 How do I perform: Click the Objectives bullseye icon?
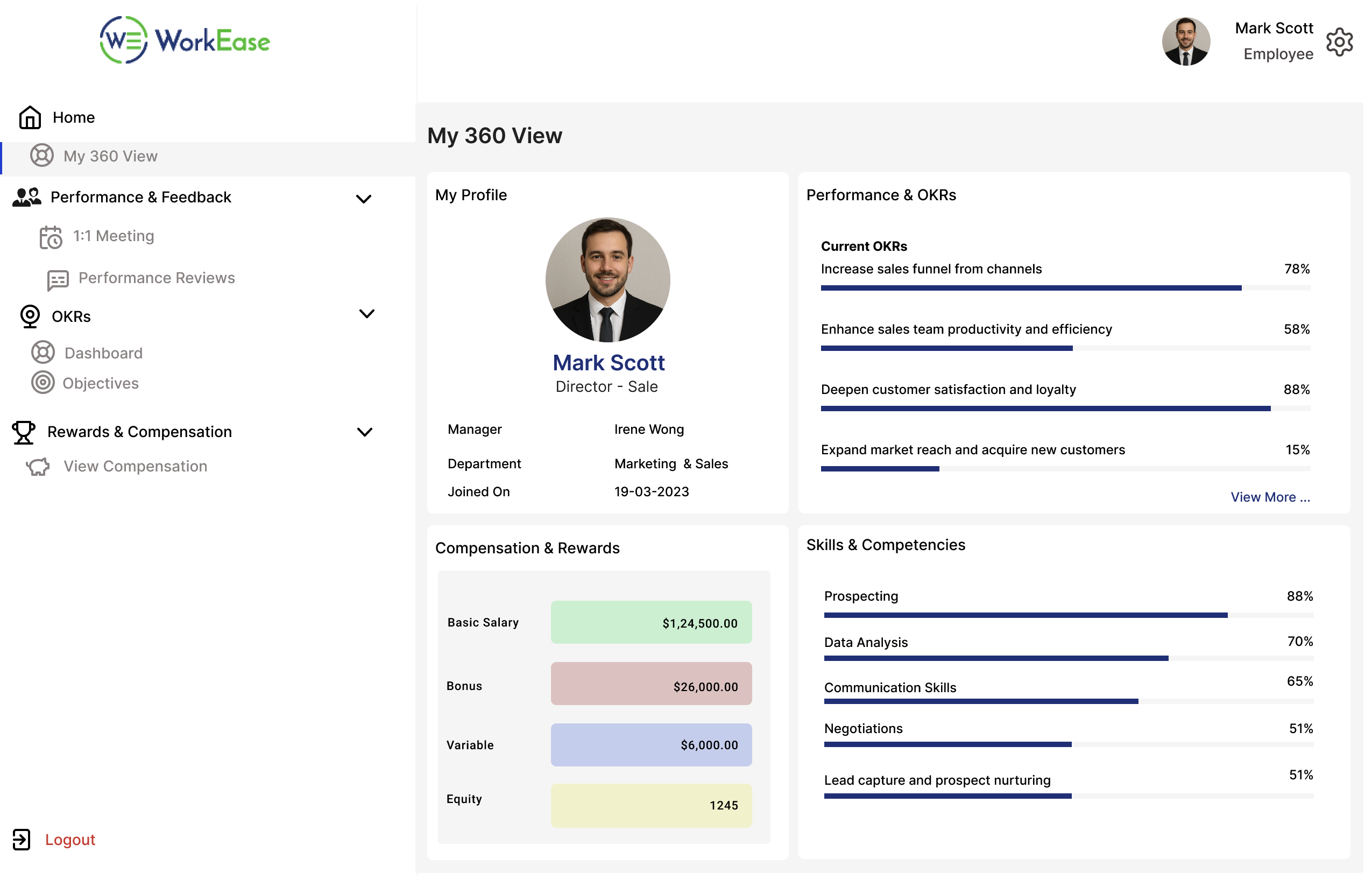click(43, 383)
